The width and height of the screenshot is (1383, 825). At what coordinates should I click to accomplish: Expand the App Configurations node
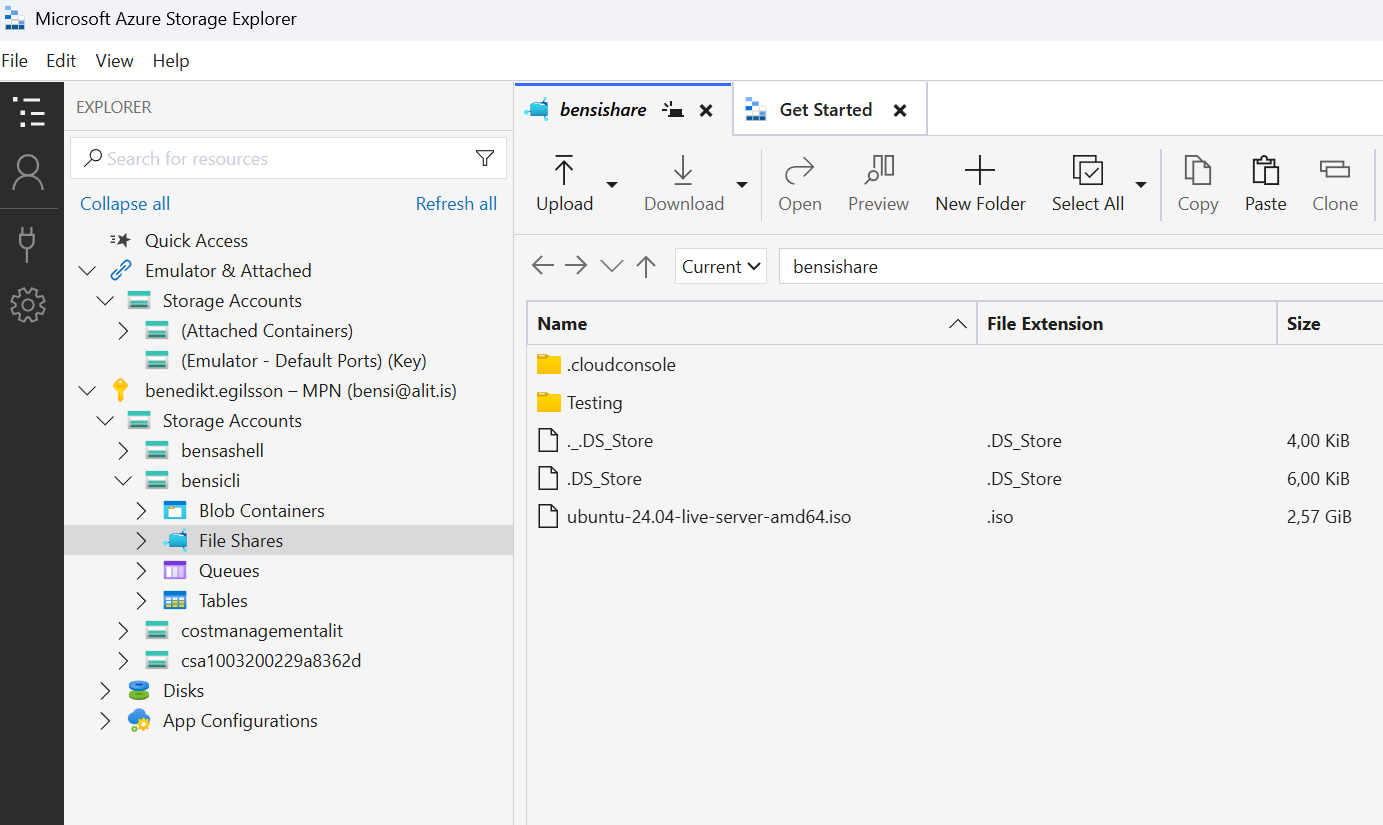pos(105,720)
